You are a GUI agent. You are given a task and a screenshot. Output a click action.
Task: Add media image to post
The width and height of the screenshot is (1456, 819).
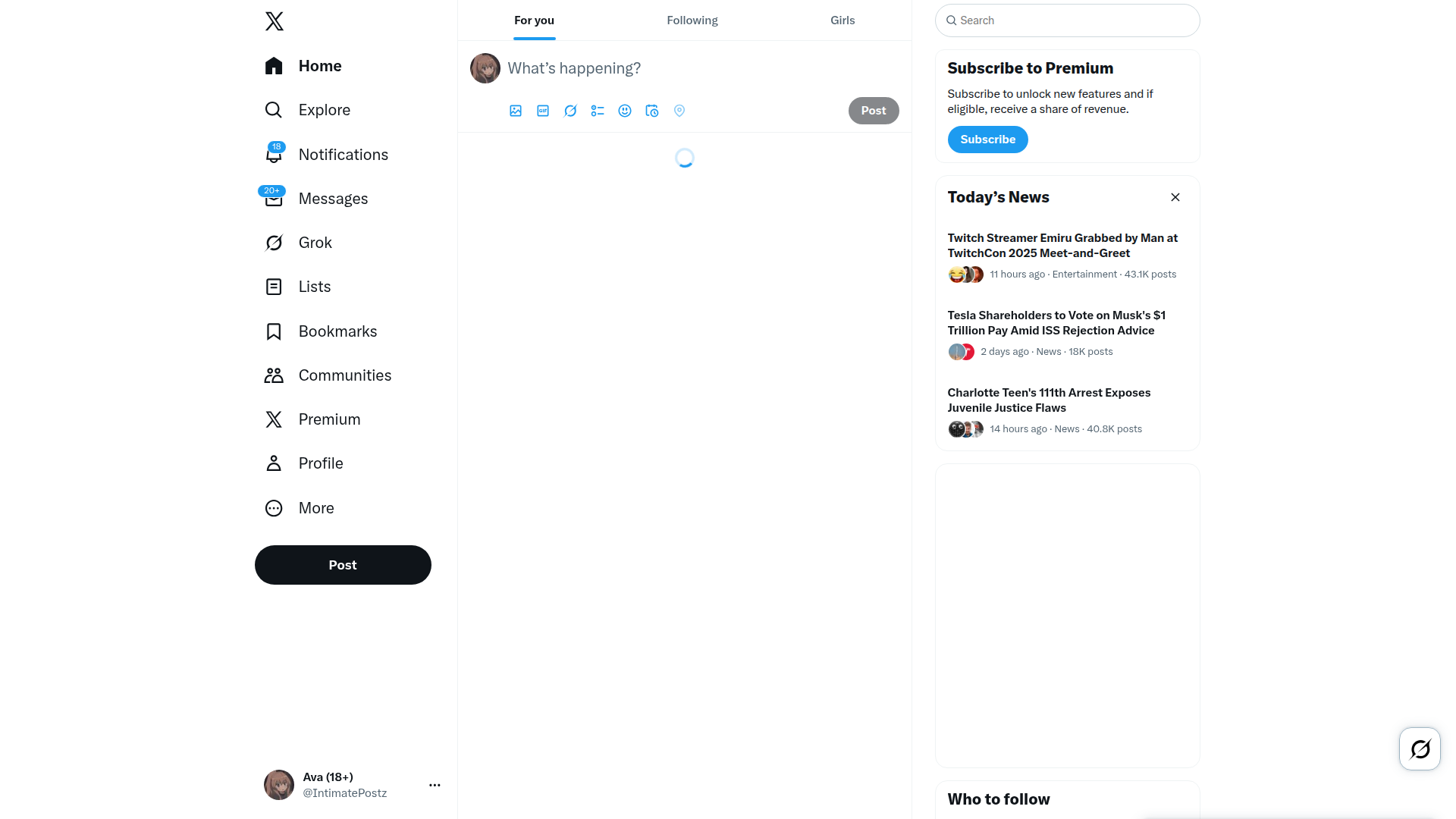pos(516,111)
